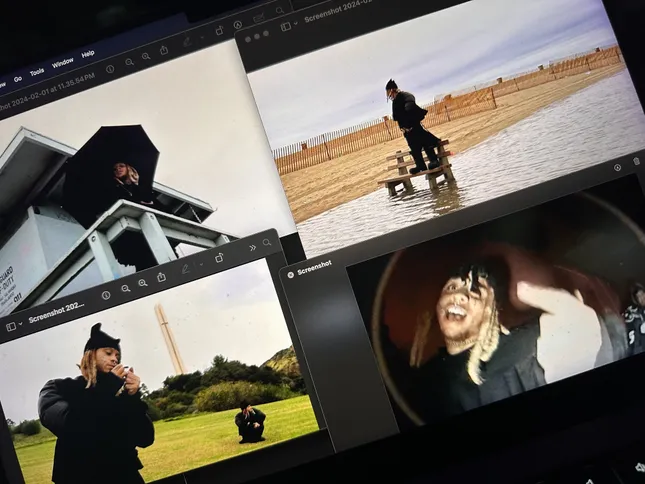Click the Info inspector icon in the back Preview window
This screenshot has height=484, width=645.
pos(110,69)
